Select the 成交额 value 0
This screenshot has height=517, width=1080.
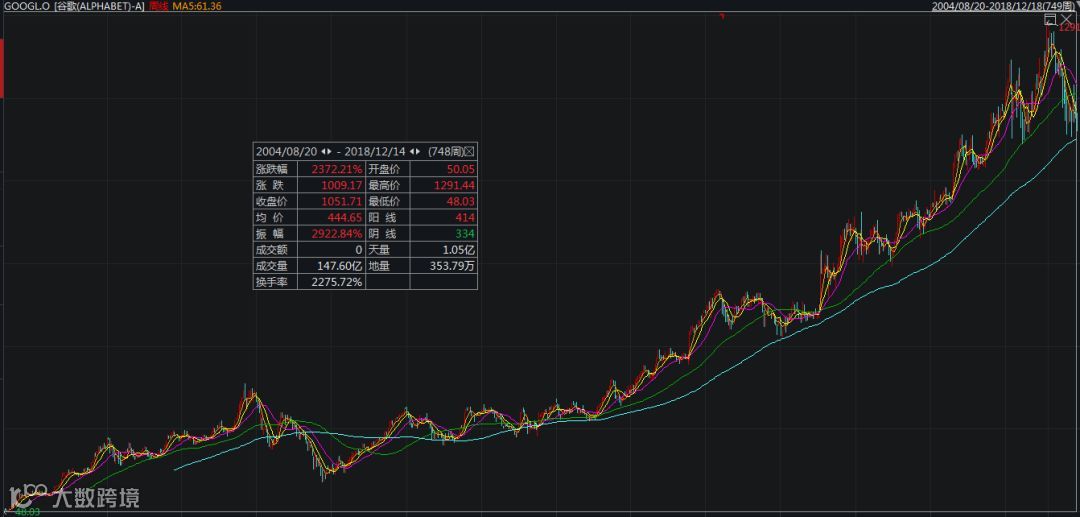359,250
